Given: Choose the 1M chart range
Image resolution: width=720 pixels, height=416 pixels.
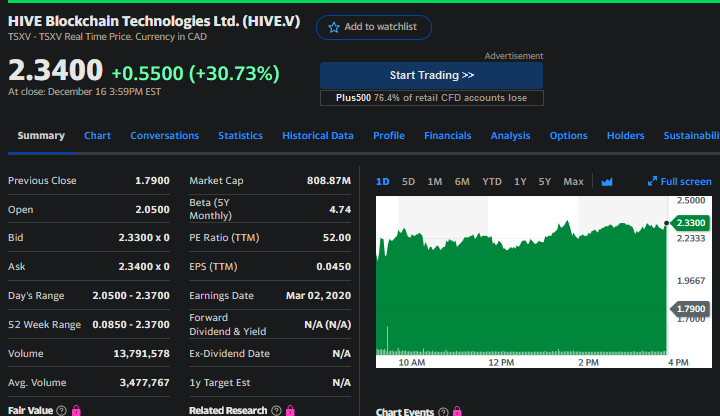Looking at the screenshot, I should click(435, 182).
